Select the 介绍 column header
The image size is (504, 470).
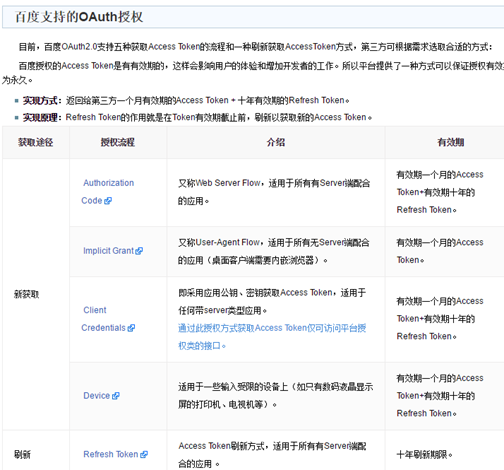[x=276, y=142]
